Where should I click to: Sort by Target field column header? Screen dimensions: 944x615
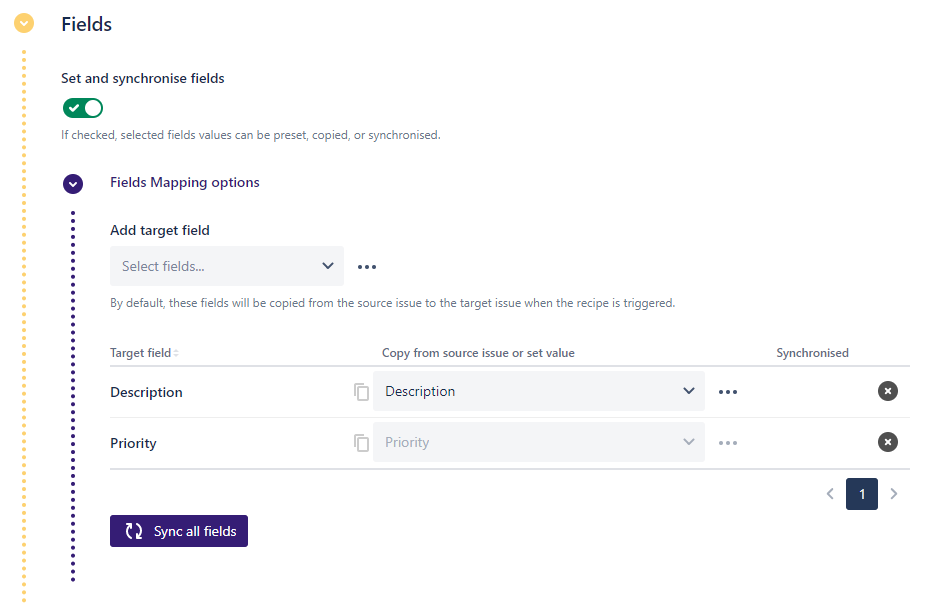(144, 353)
